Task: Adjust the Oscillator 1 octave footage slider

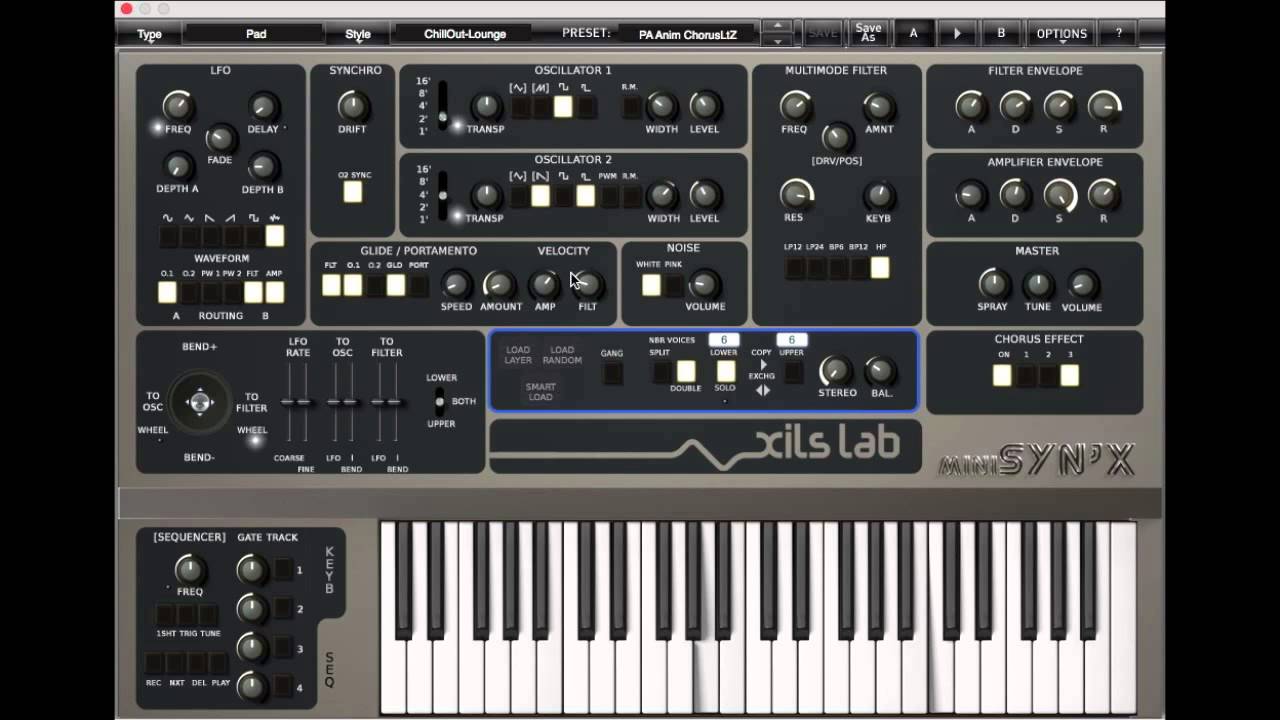Action: tap(443, 105)
